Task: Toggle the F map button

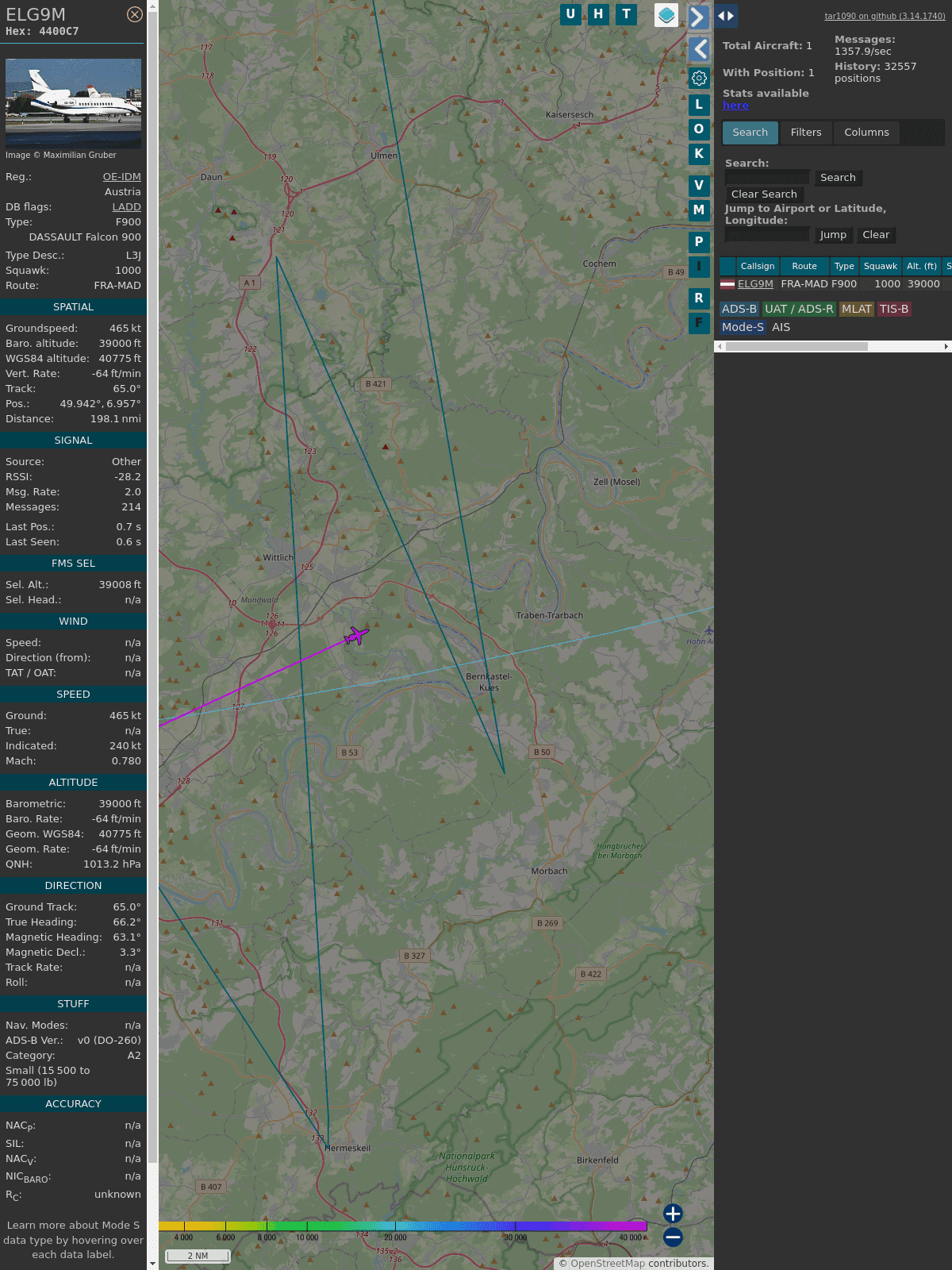Action: (x=699, y=323)
